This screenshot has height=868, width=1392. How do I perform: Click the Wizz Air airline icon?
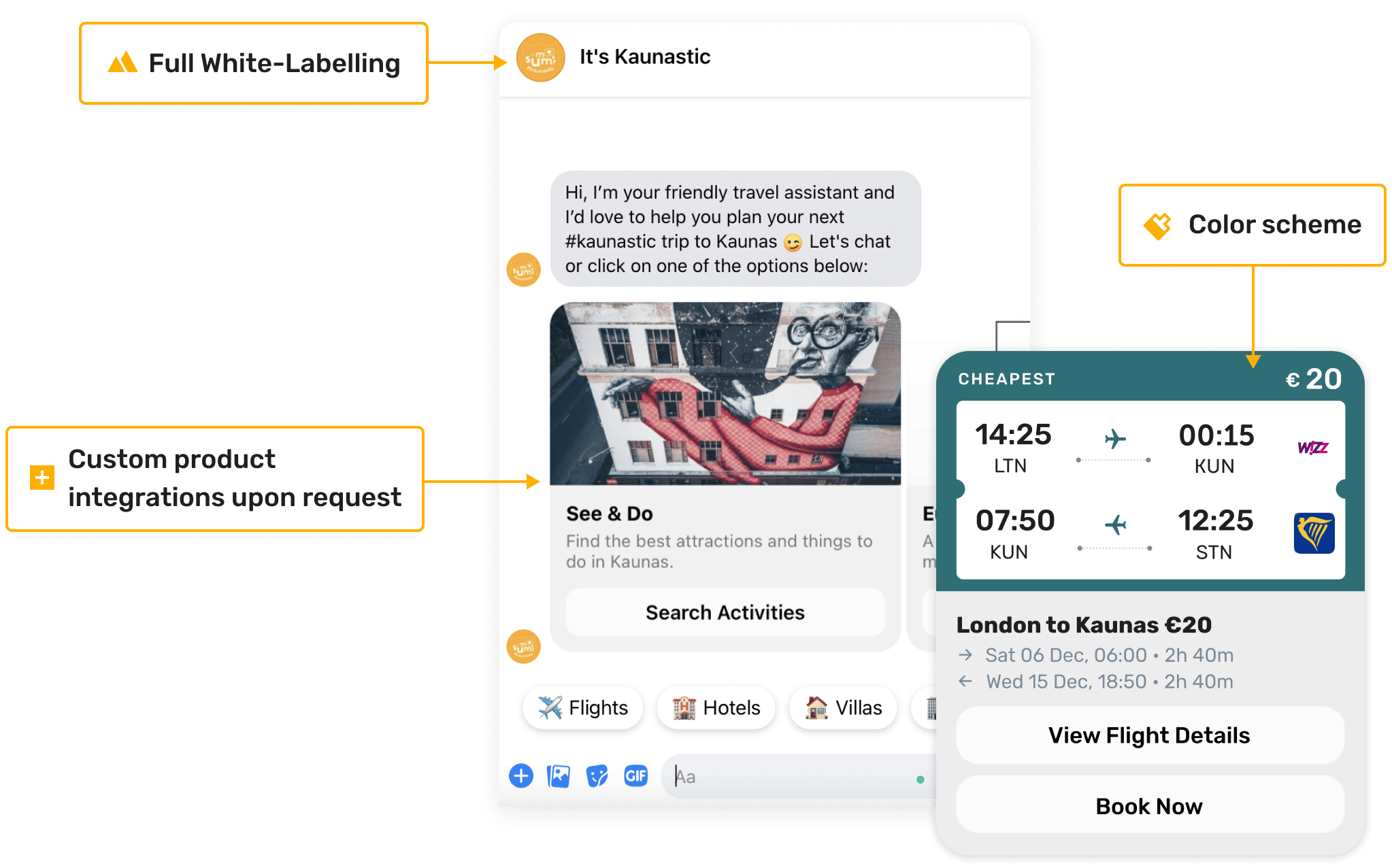[x=1314, y=447]
